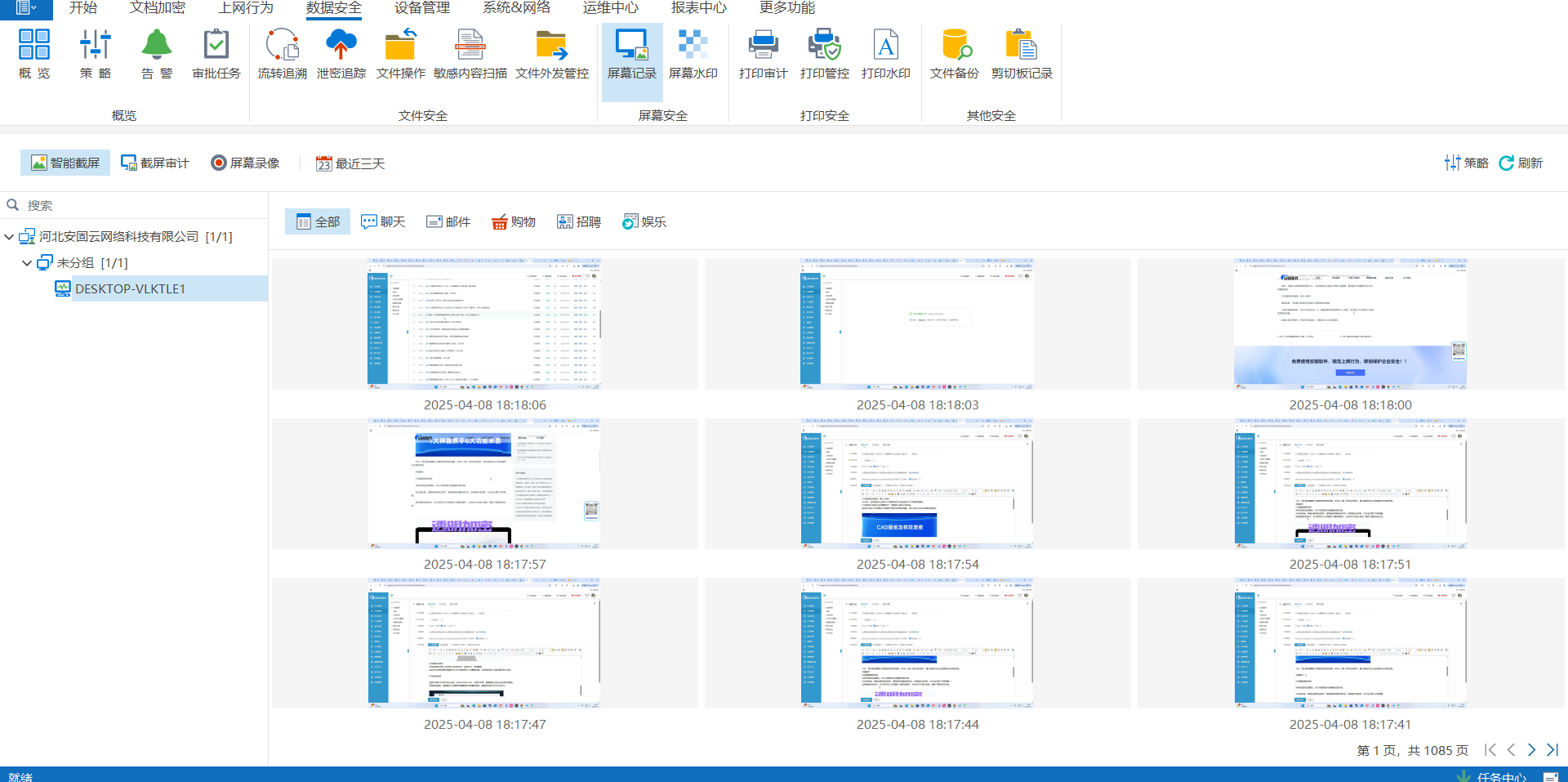Switch to the 设备管理 ribbon tab
This screenshot has height=782, width=1568.
[x=421, y=8]
